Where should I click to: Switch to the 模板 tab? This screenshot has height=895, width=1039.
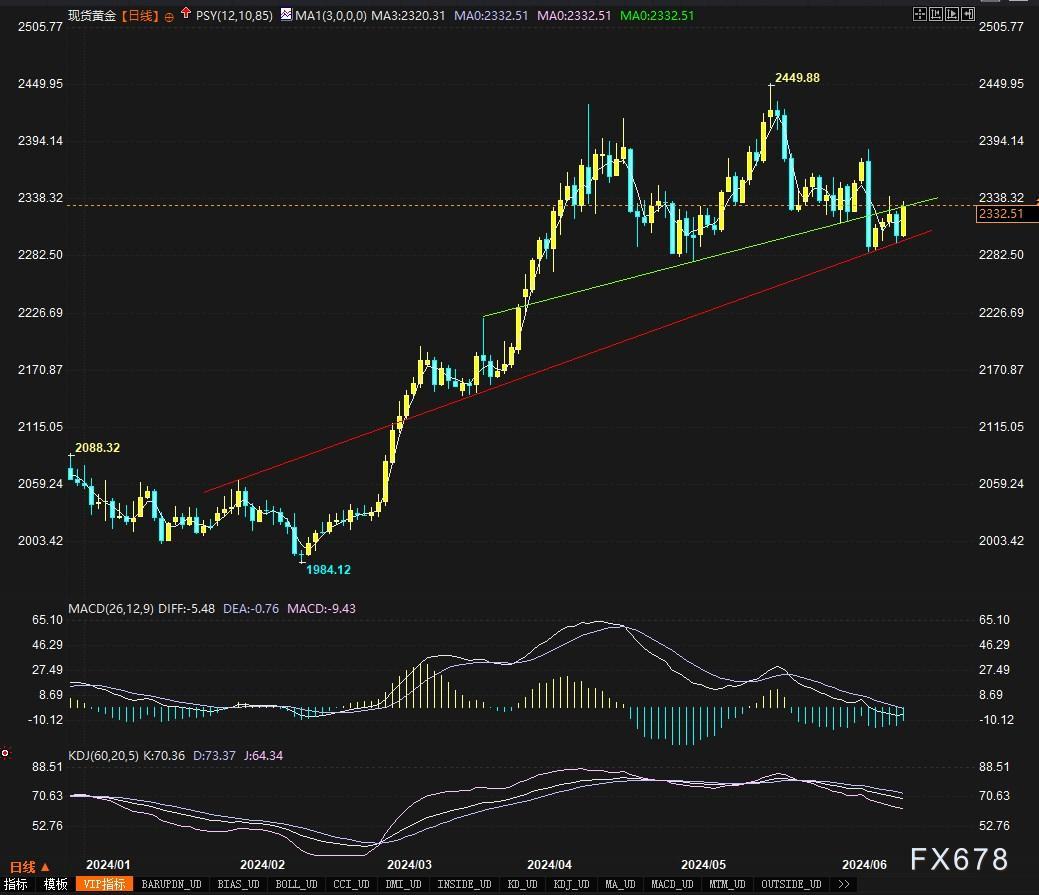click(x=56, y=884)
